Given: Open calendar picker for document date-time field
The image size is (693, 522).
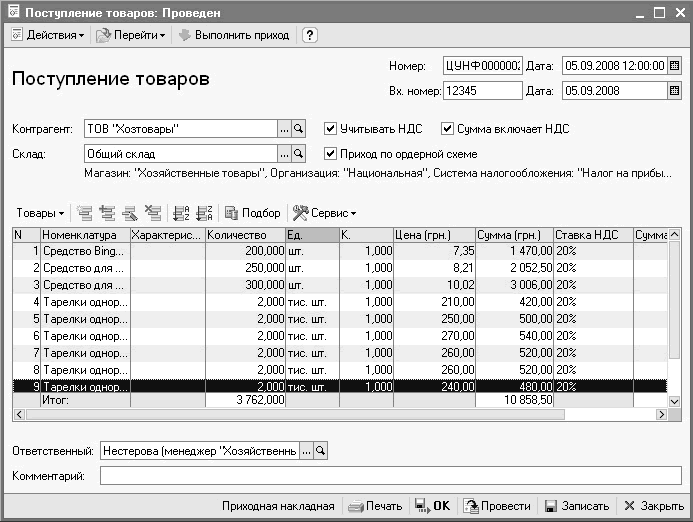Looking at the screenshot, I should 674,65.
